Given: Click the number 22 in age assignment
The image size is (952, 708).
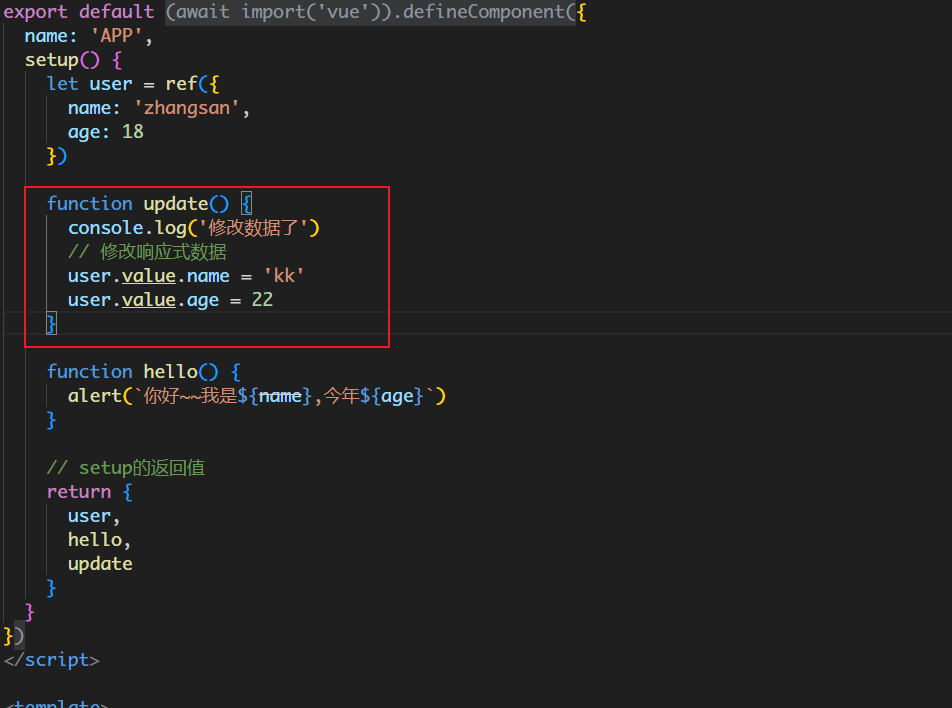Looking at the screenshot, I should coord(262,300).
